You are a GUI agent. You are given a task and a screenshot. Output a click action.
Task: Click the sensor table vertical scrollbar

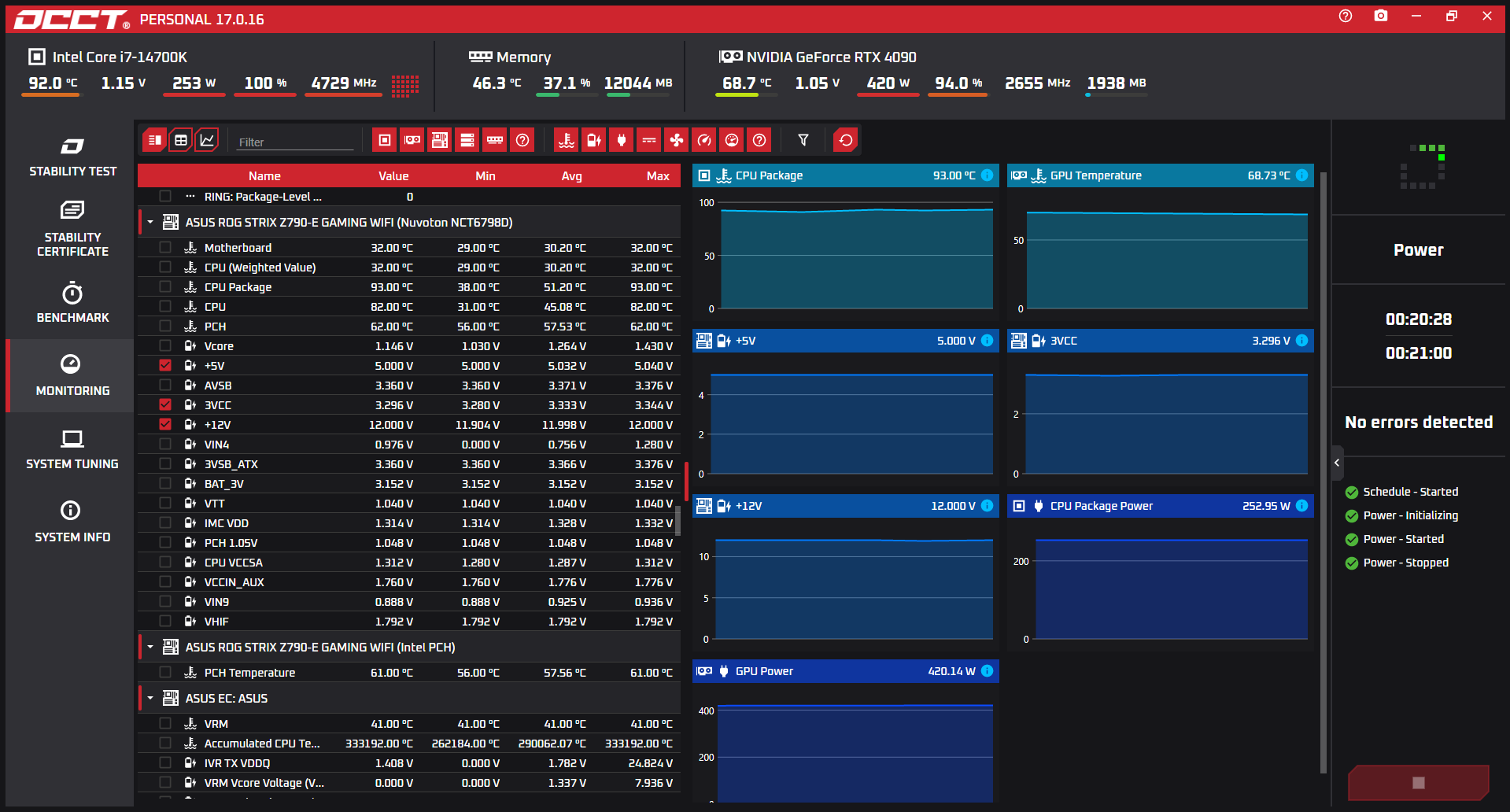pos(677,520)
